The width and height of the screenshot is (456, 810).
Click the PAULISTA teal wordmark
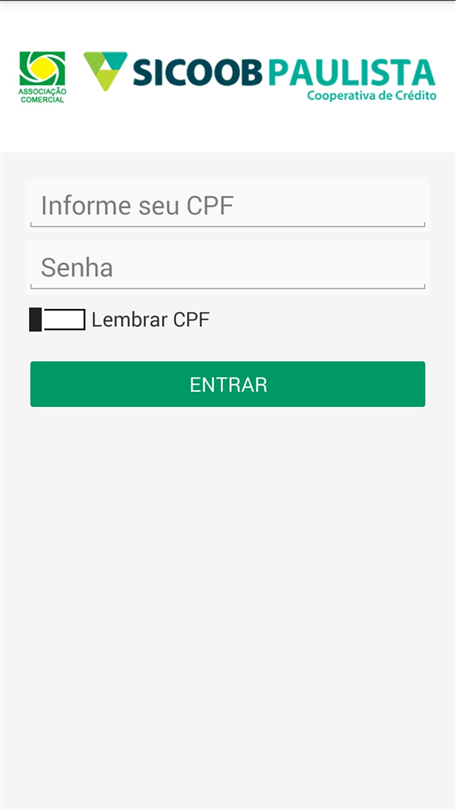pos(352,72)
